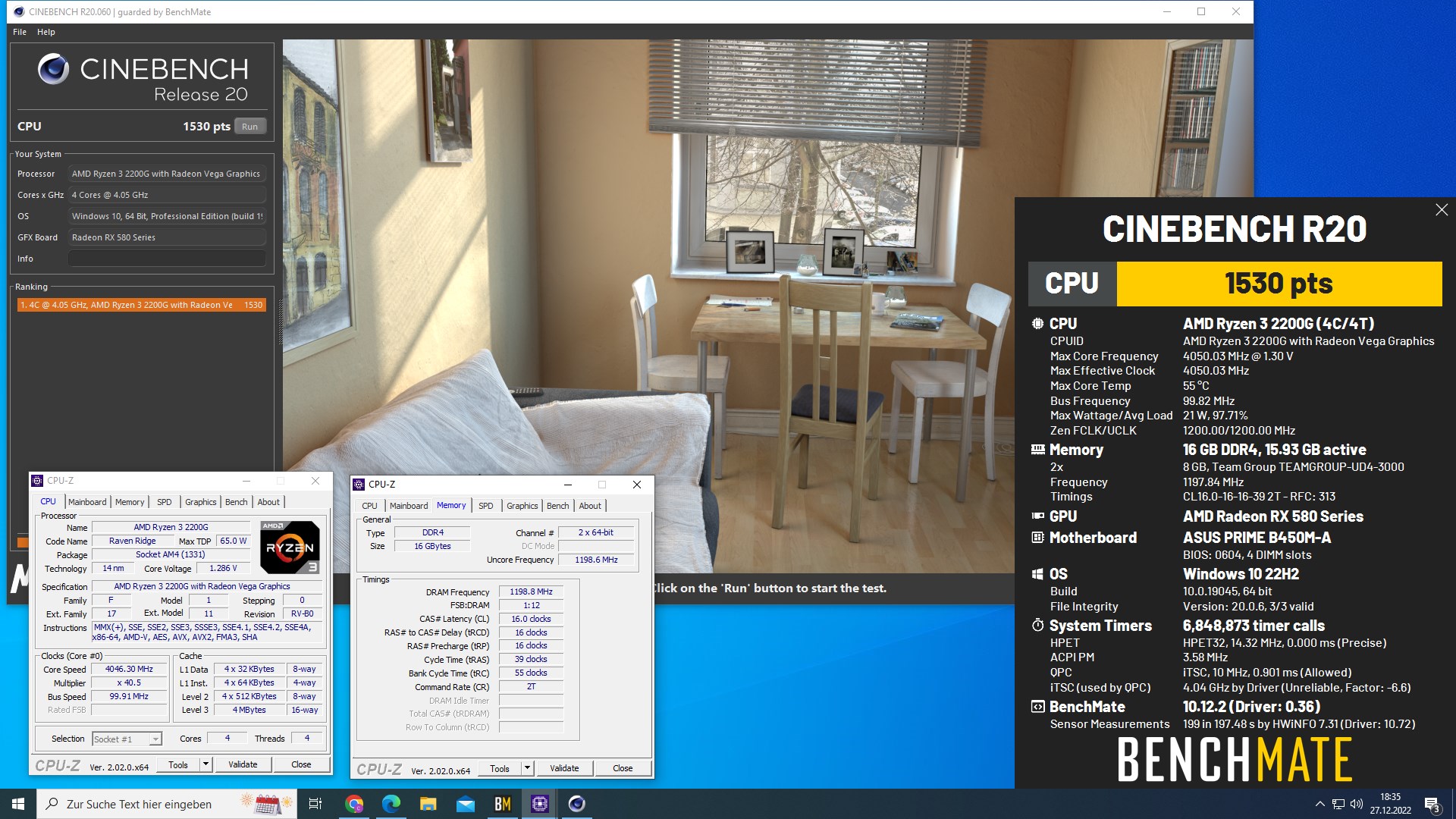Image resolution: width=1456 pixels, height=819 pixels.
Task: Click the Motherboard icon in BenchMate panel
Action: [x=1037, y=538]
